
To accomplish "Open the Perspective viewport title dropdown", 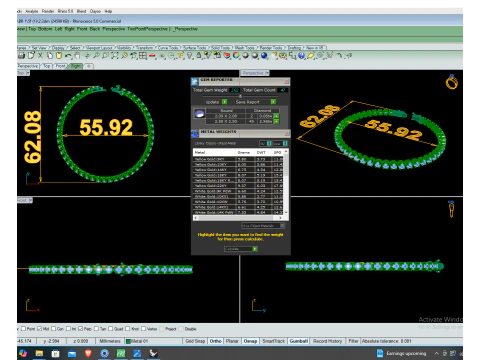I will coord(267,73).
